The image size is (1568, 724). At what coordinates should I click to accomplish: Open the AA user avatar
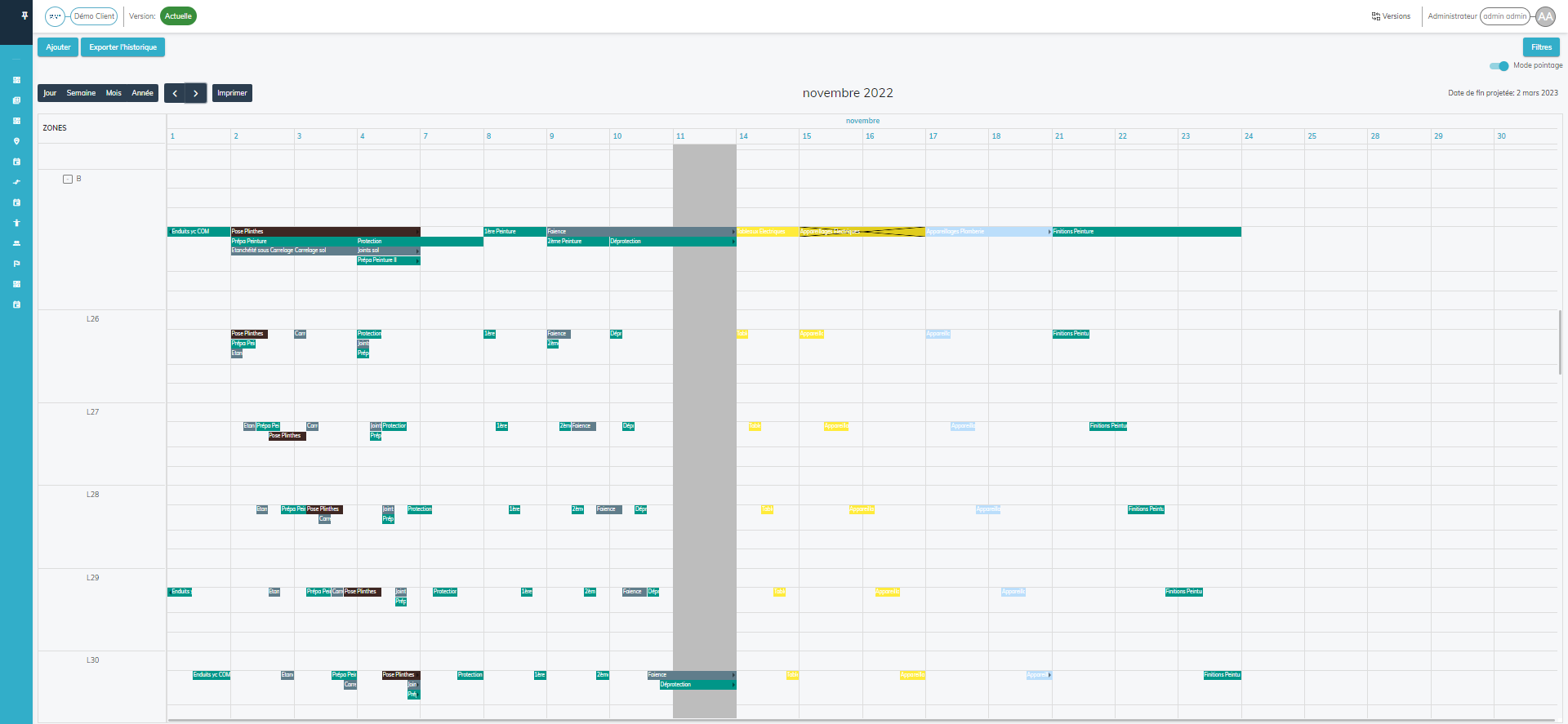(x=1545, y=16)
